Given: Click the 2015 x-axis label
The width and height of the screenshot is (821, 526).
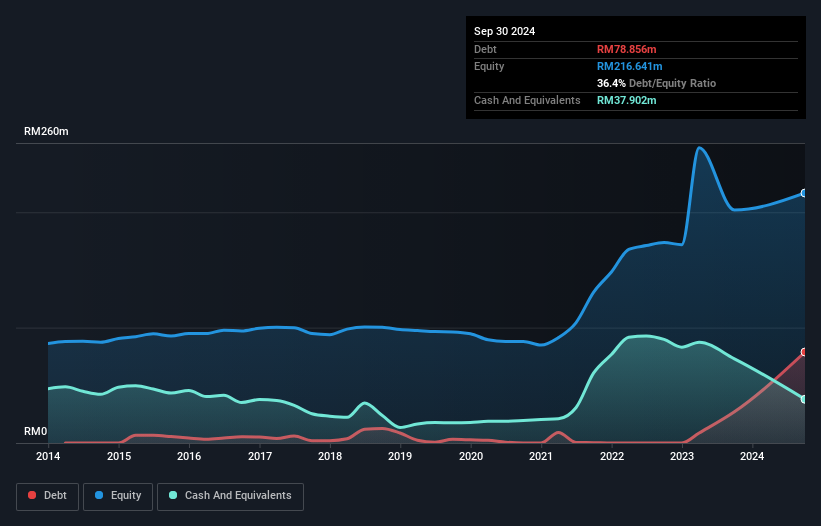Looking at the screenshot, I should pyautogui.click(x=119, y=456).
